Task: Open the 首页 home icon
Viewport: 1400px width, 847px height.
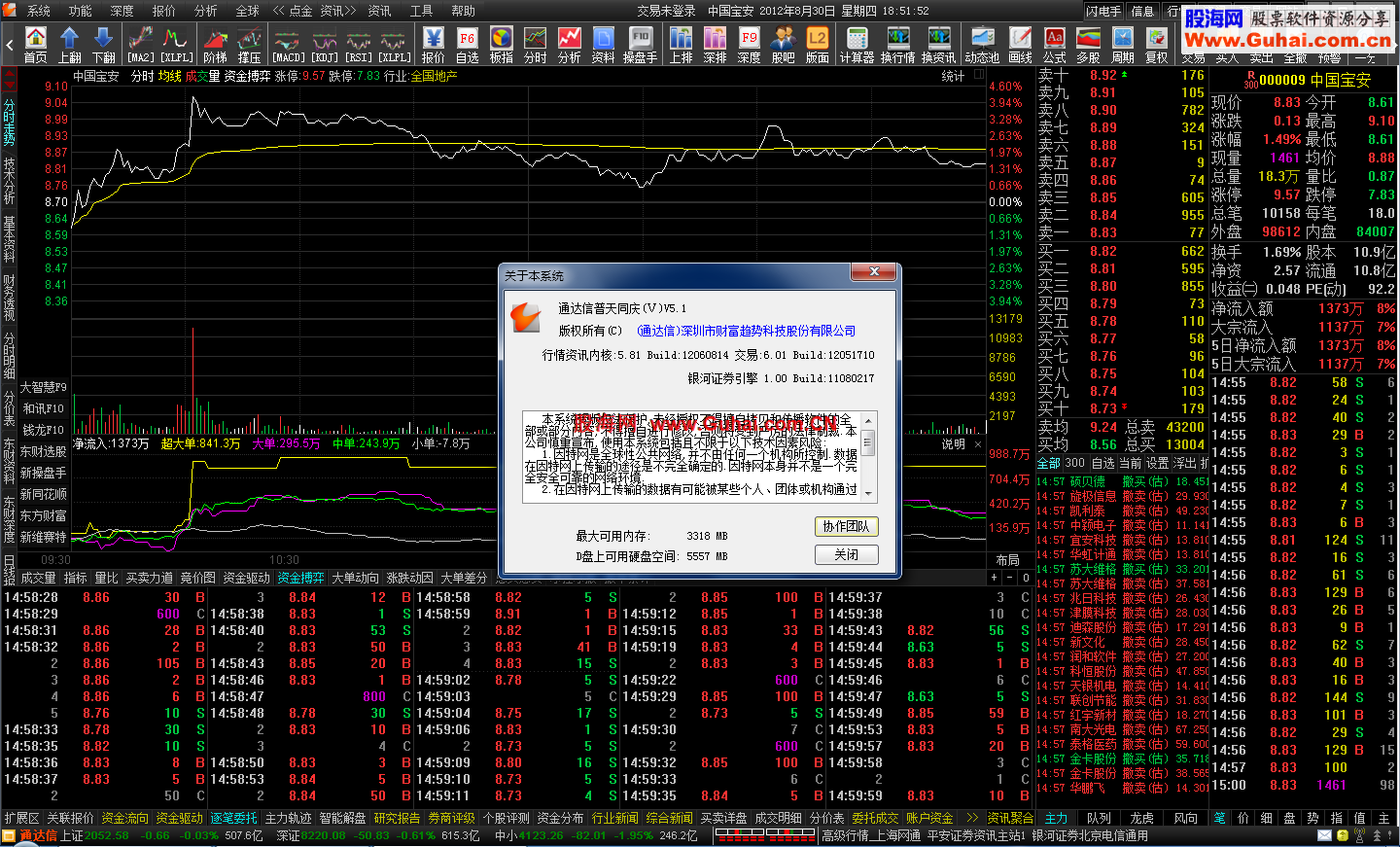Action: (x=36, y=45)
